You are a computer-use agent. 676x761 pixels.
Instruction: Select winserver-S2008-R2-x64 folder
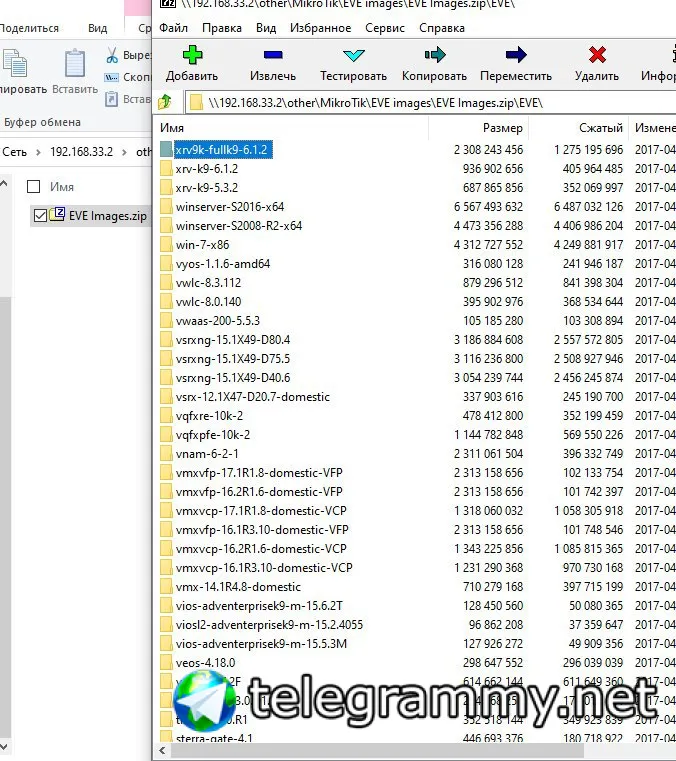pos(239,226)
